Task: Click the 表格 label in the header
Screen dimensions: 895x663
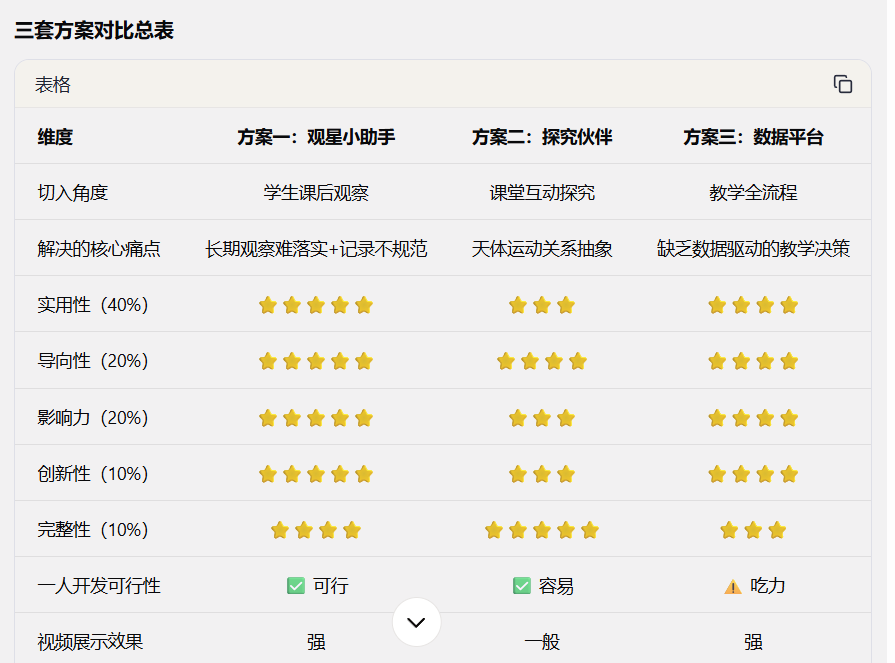Action: coord(53,84)
